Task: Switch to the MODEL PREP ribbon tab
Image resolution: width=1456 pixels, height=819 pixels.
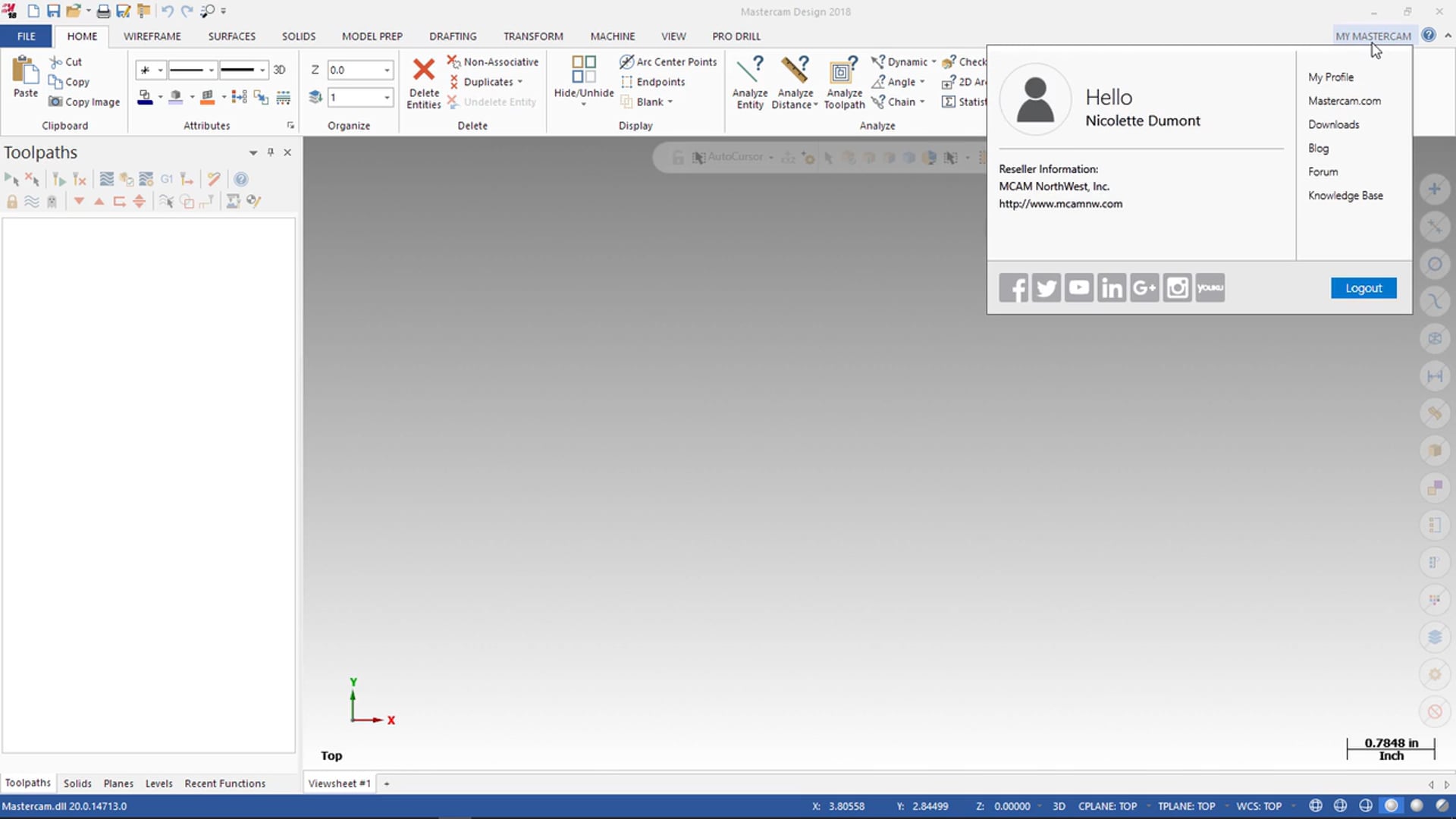Action: (372, 36)
